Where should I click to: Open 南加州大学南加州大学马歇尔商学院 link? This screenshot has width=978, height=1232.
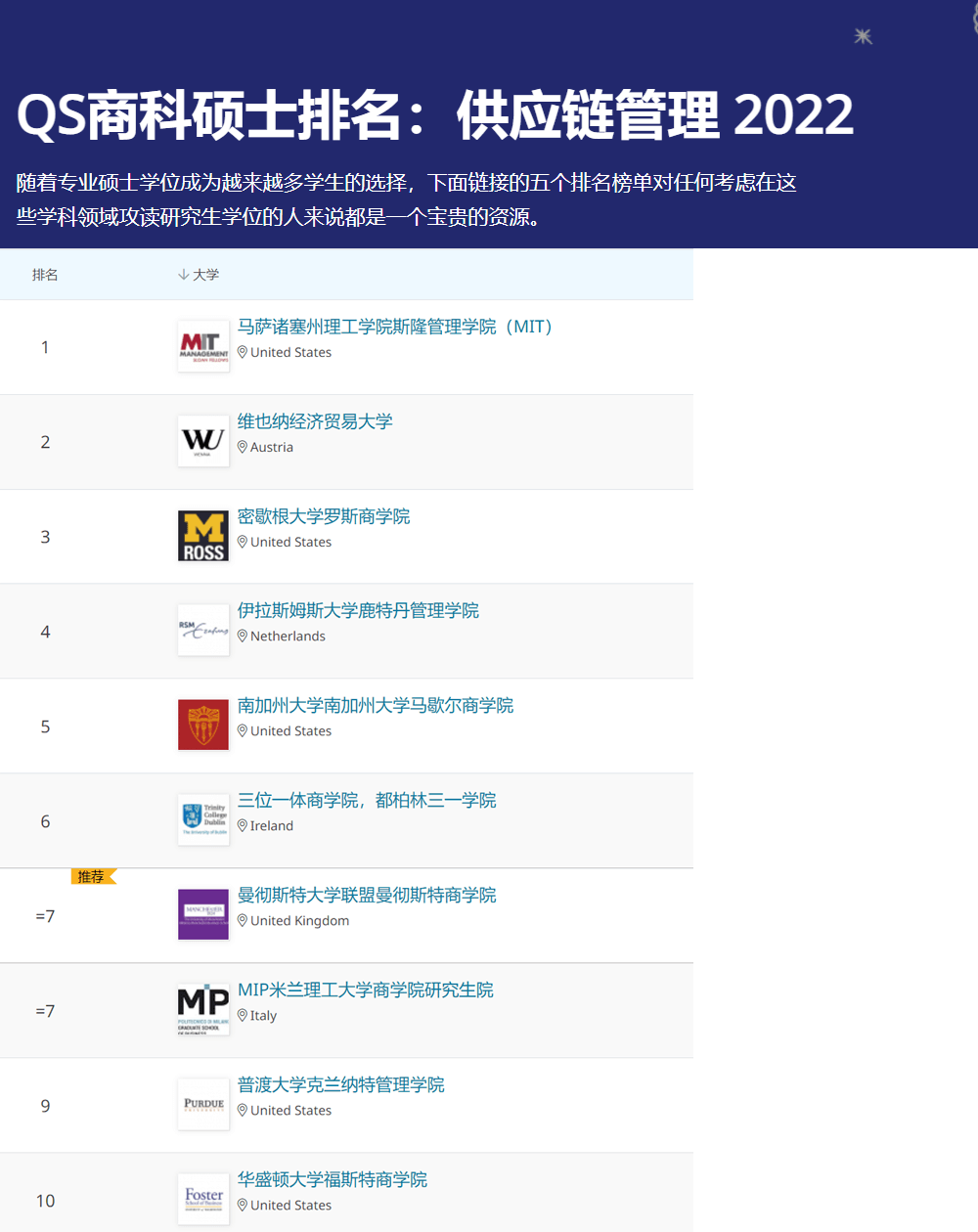(x=376, y=706)
